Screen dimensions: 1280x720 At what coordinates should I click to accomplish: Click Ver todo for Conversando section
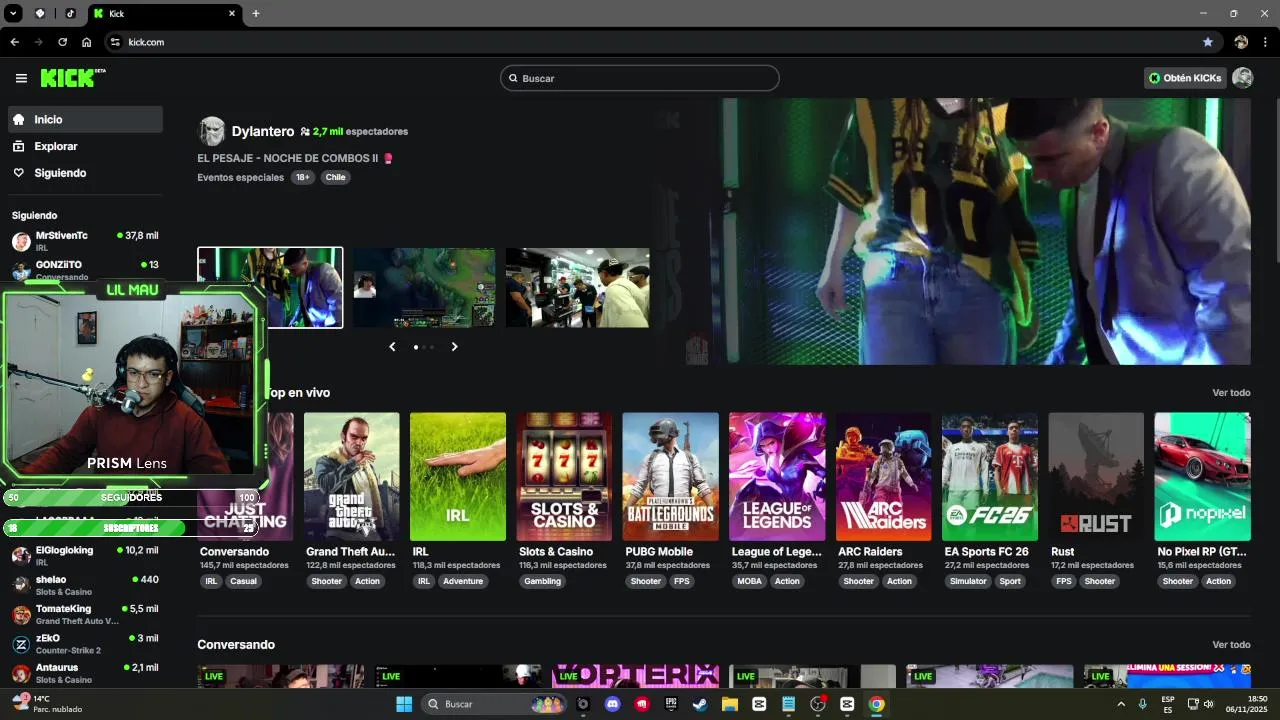coord(1231,645)
